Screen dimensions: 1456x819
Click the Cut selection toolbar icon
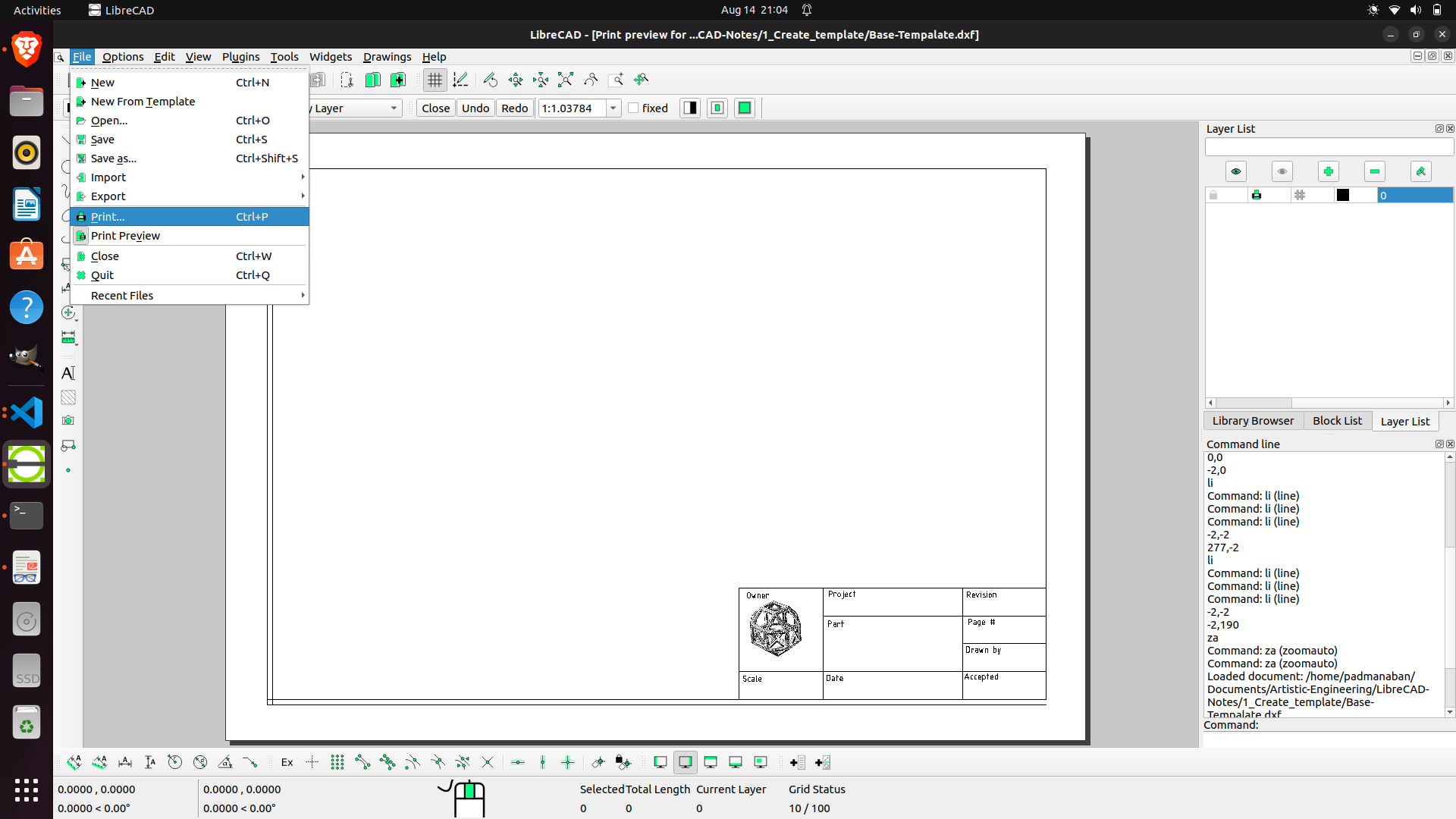coord(347,80)
